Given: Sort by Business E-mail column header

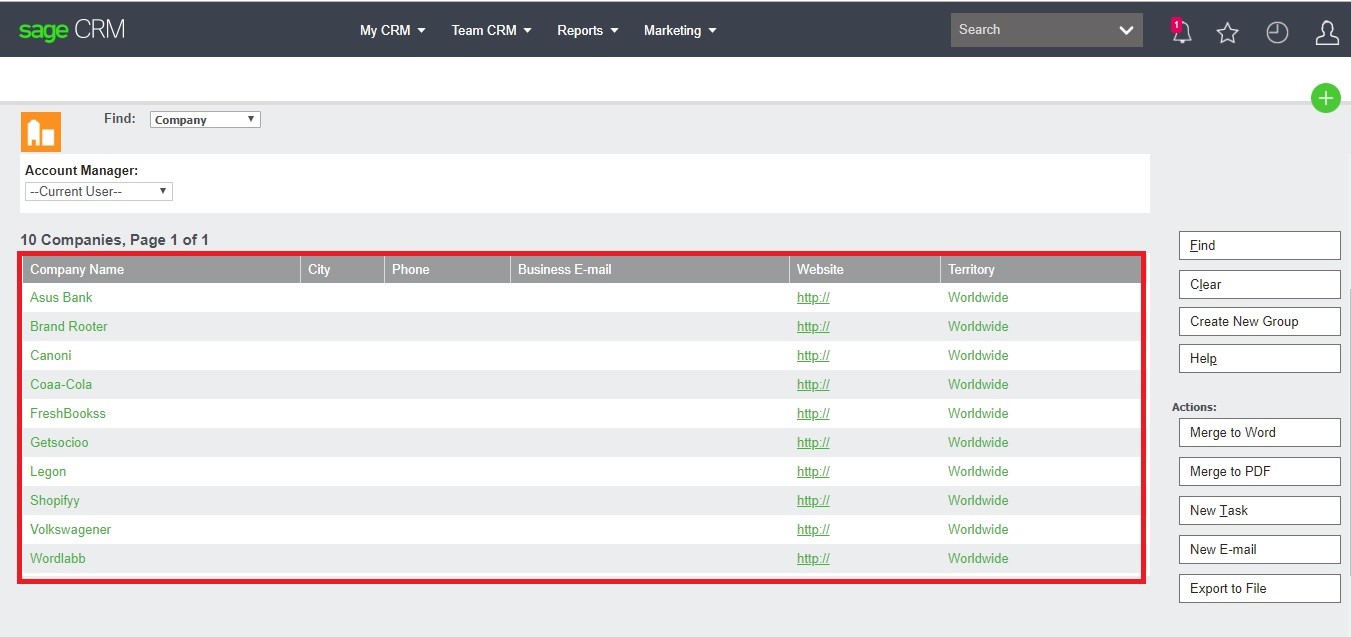Looking at the screenshot, I should [x=564, y=269].
